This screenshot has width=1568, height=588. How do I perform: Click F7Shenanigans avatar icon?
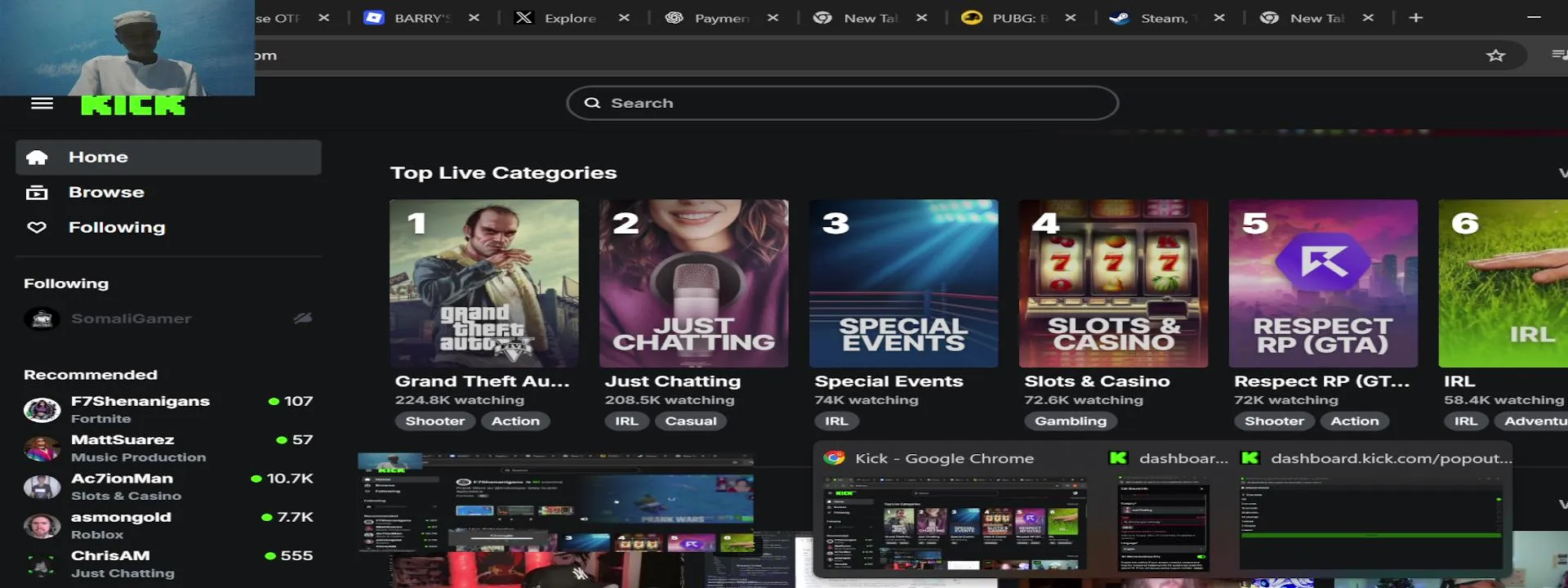(42, 409)
